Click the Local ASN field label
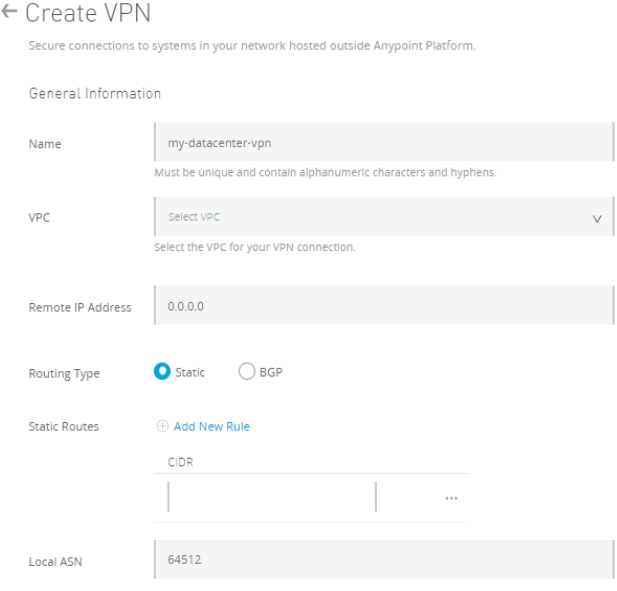 [56, 562]
